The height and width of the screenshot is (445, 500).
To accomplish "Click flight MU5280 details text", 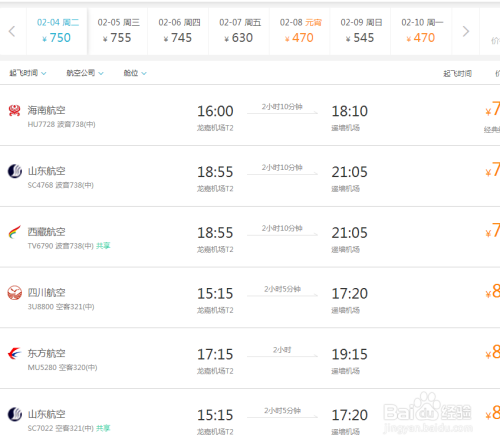I will click(62, 367).
